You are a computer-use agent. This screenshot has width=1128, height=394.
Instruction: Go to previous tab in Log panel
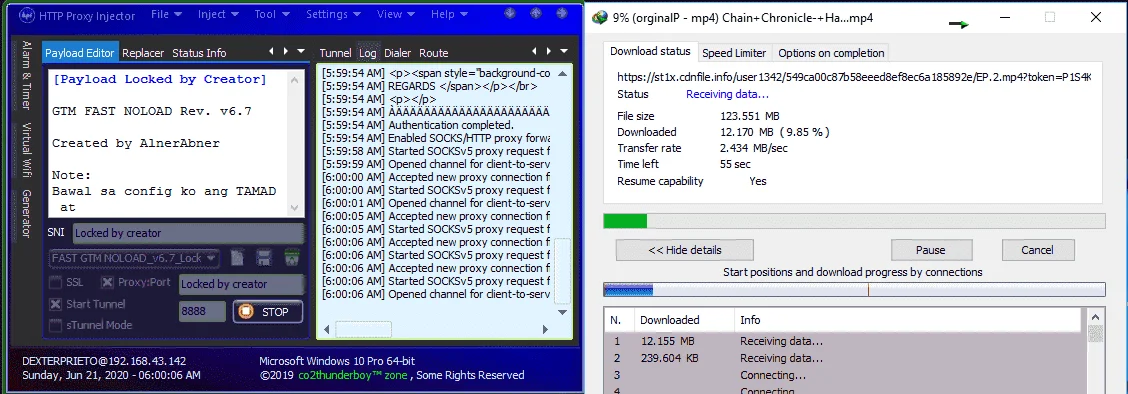[534, 51]
